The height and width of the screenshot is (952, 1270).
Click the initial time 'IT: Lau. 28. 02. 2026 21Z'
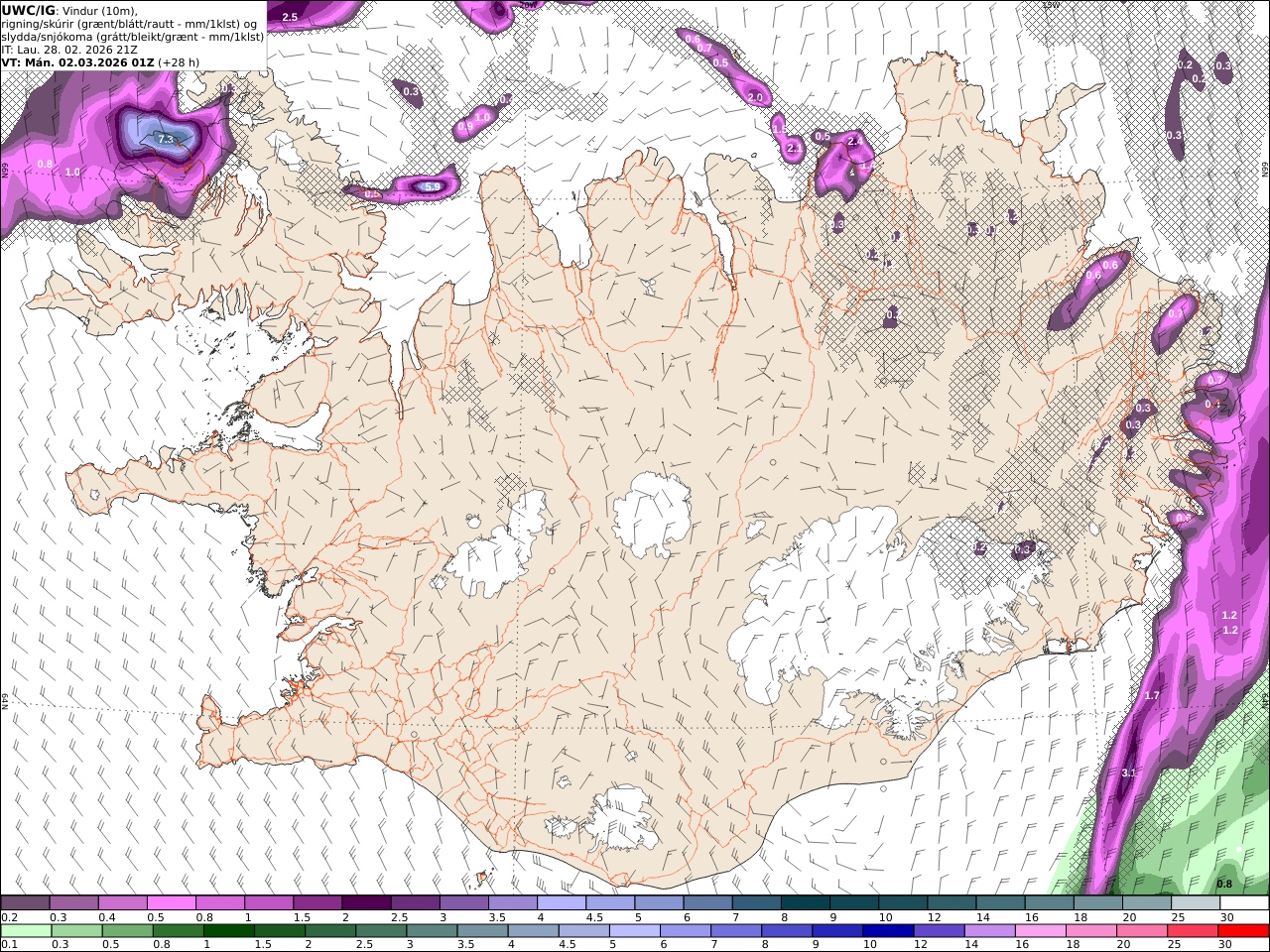68,50
